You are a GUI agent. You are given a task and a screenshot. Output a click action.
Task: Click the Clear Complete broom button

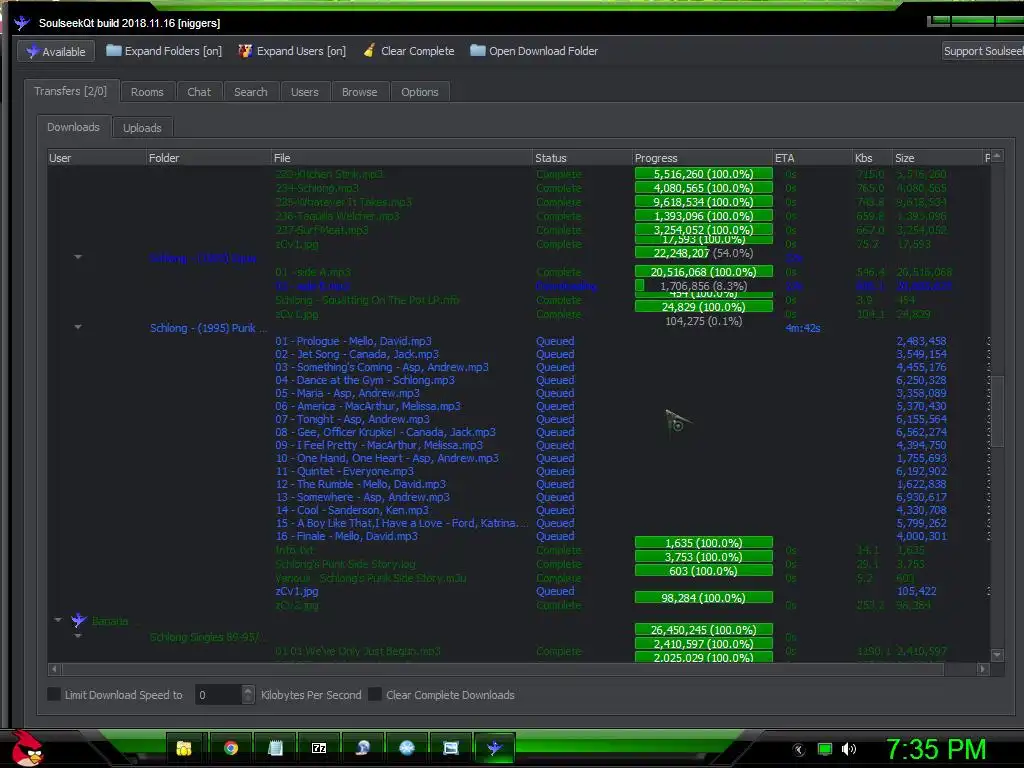409,51
